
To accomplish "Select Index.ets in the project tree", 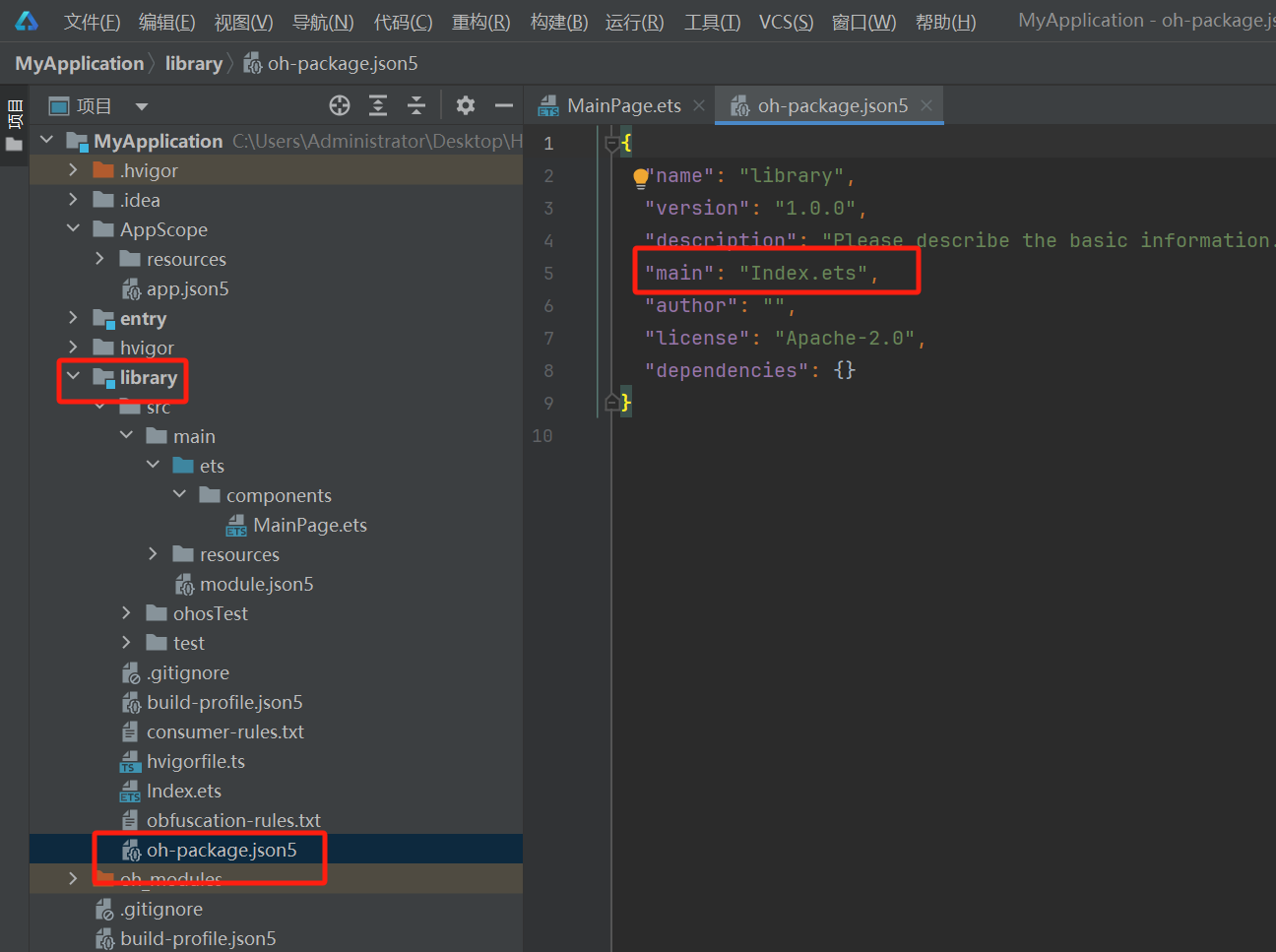I will 184,791.
